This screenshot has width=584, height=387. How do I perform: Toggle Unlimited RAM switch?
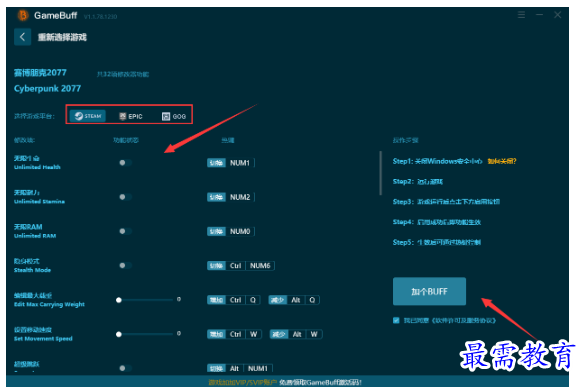(x=125, y=231)
